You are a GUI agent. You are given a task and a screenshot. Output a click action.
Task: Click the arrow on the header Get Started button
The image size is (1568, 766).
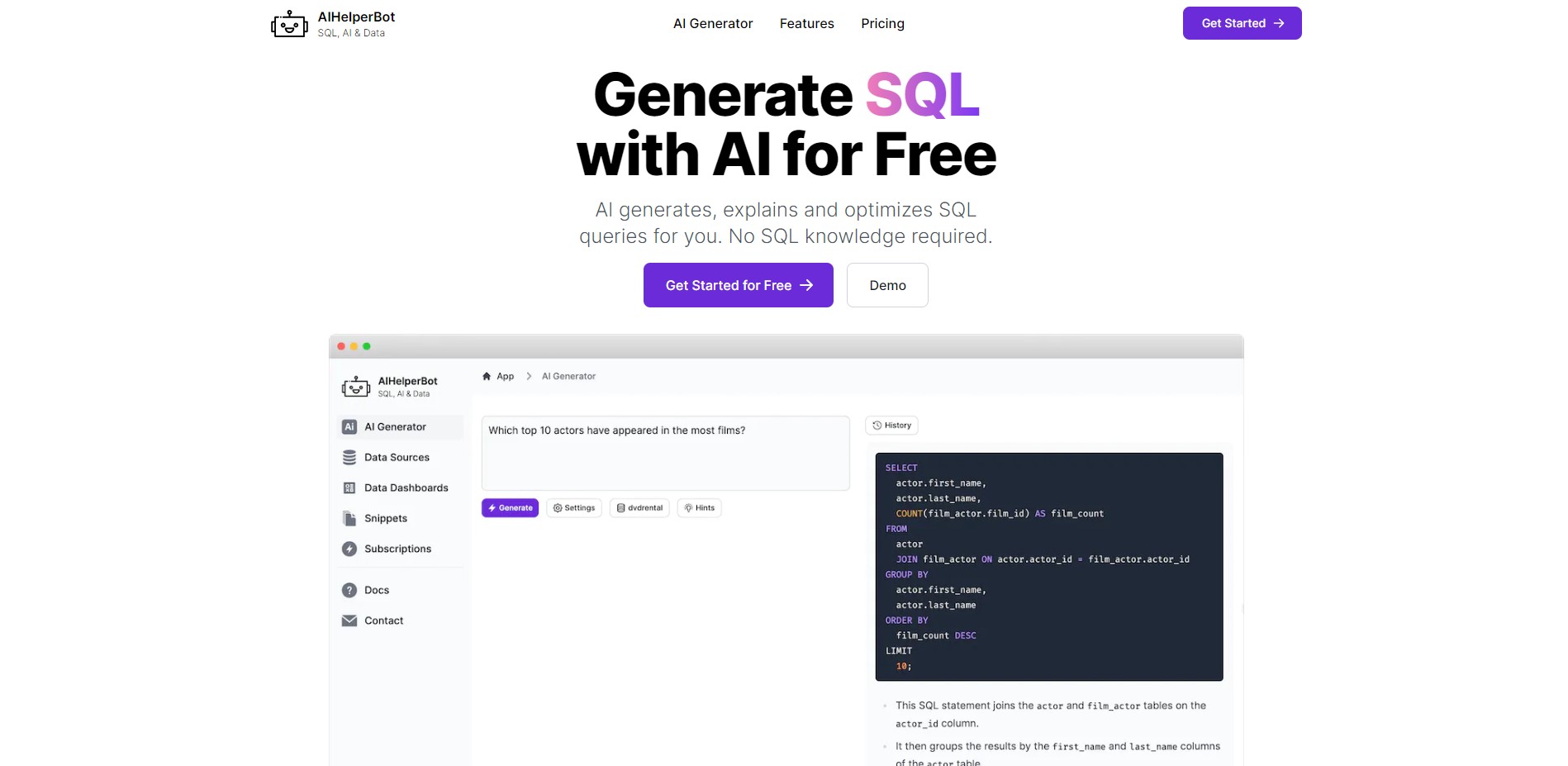[1279, 23]
